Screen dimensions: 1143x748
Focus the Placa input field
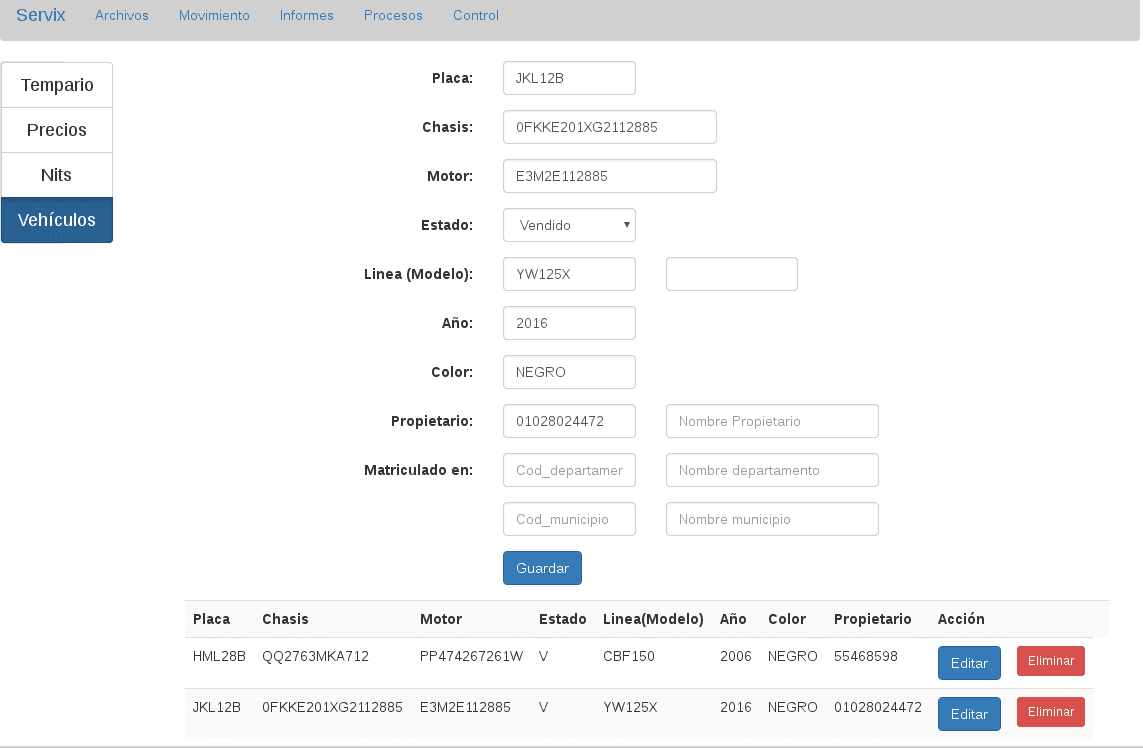point(569,78)
